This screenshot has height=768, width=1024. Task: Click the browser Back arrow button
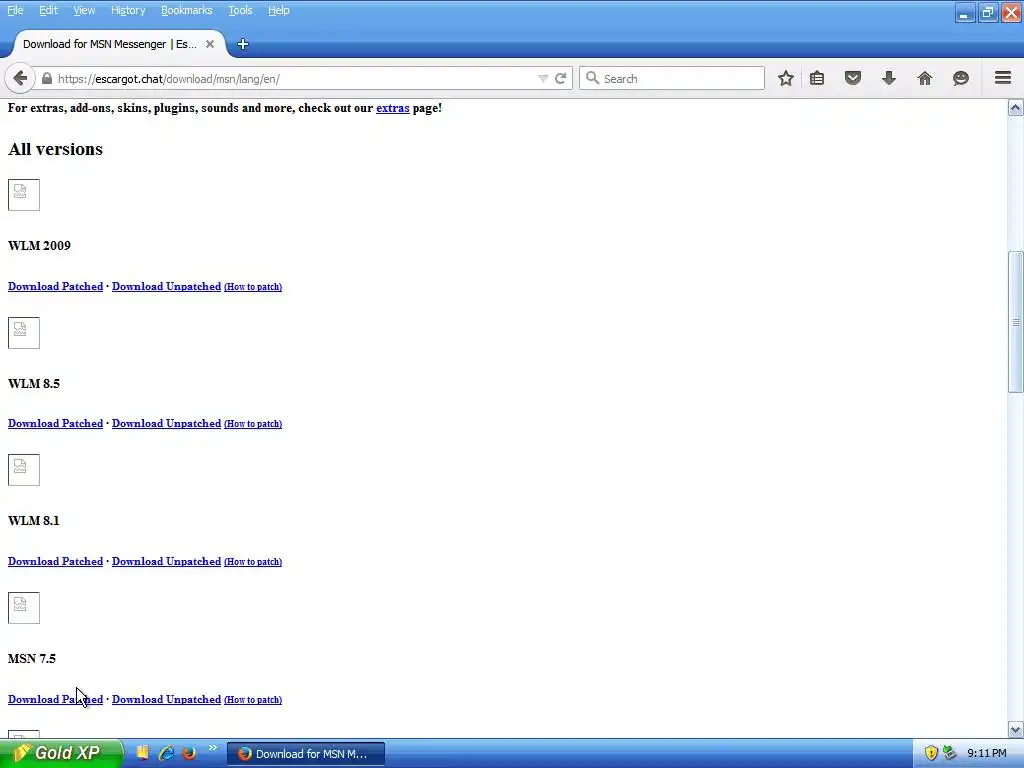coord(20,78)
